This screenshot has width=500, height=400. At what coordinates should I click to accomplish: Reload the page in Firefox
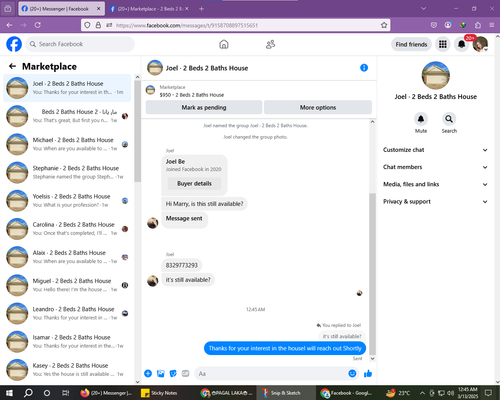38,25
